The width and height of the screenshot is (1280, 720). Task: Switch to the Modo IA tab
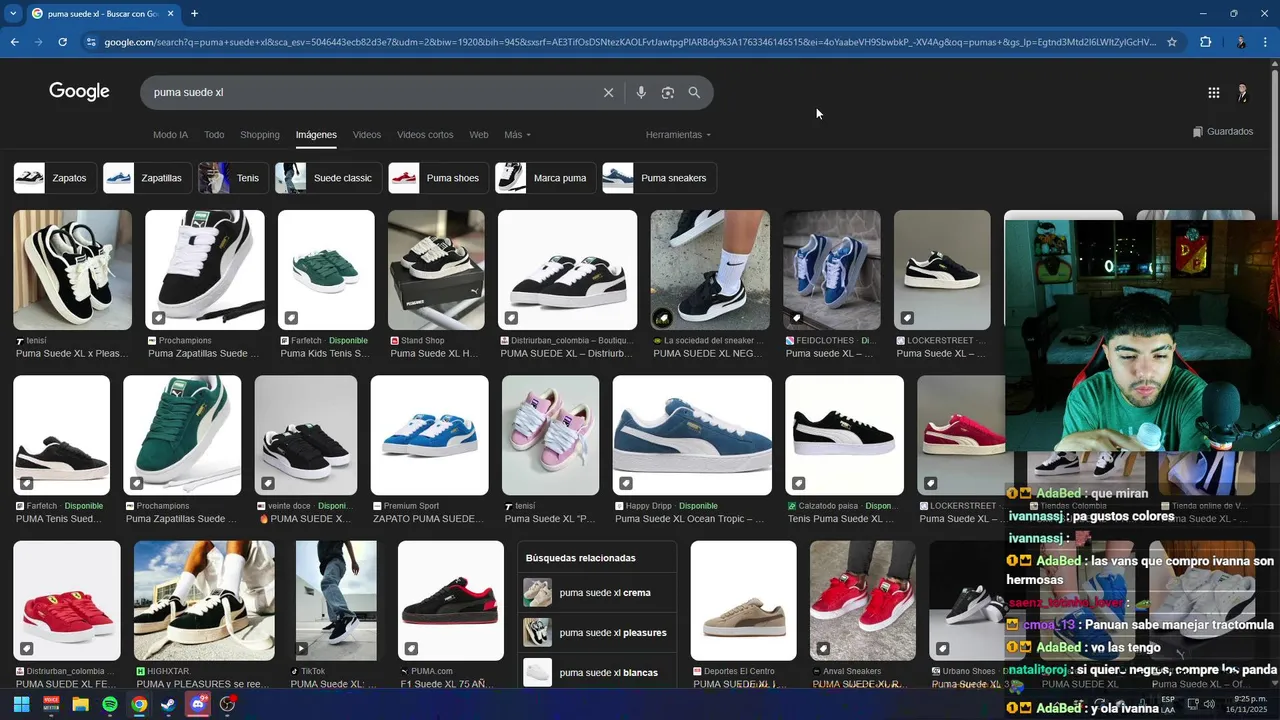point(170,135)
